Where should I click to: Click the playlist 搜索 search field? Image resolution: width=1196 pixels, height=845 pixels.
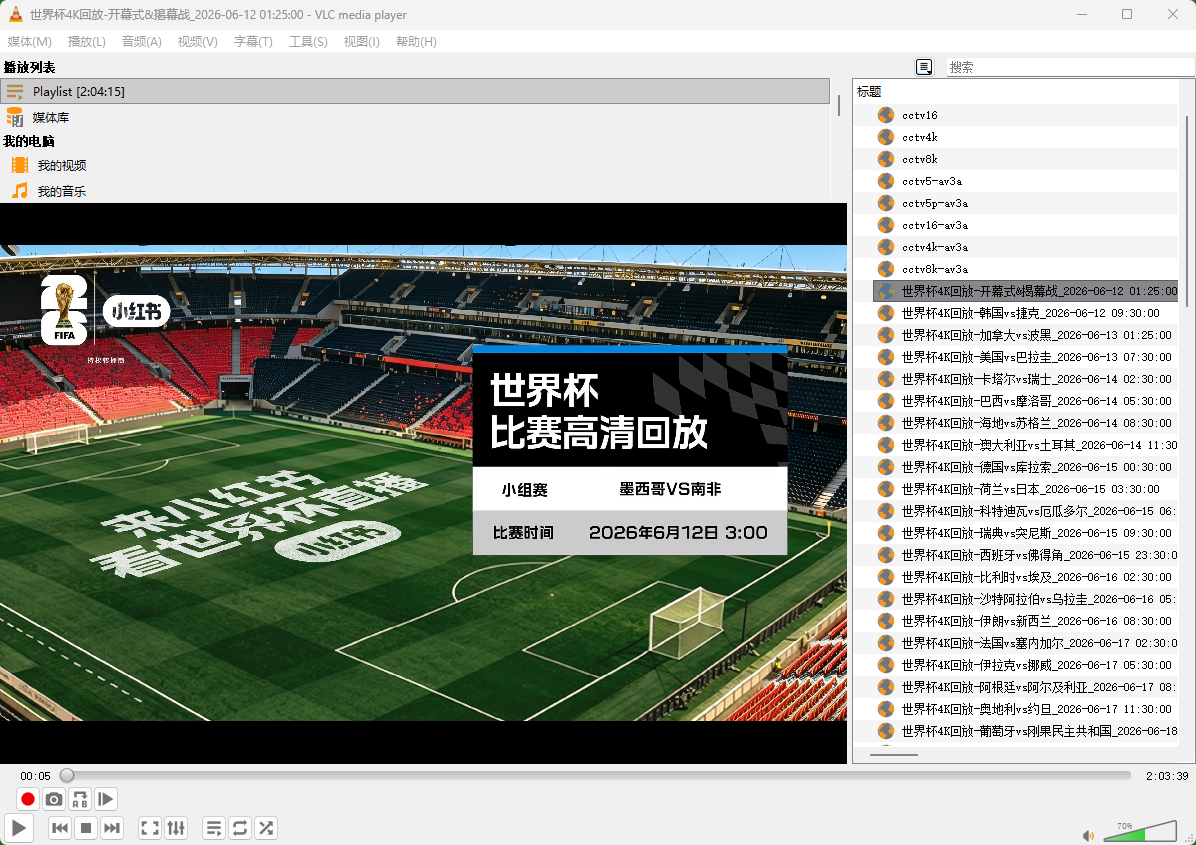pyautogui.click(x=1070, y=67)
